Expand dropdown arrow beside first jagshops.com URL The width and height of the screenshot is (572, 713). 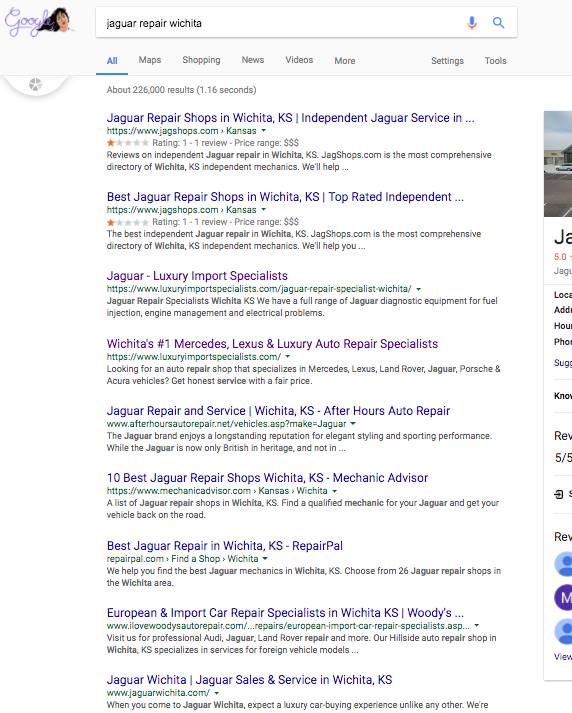tap(263, 131)
